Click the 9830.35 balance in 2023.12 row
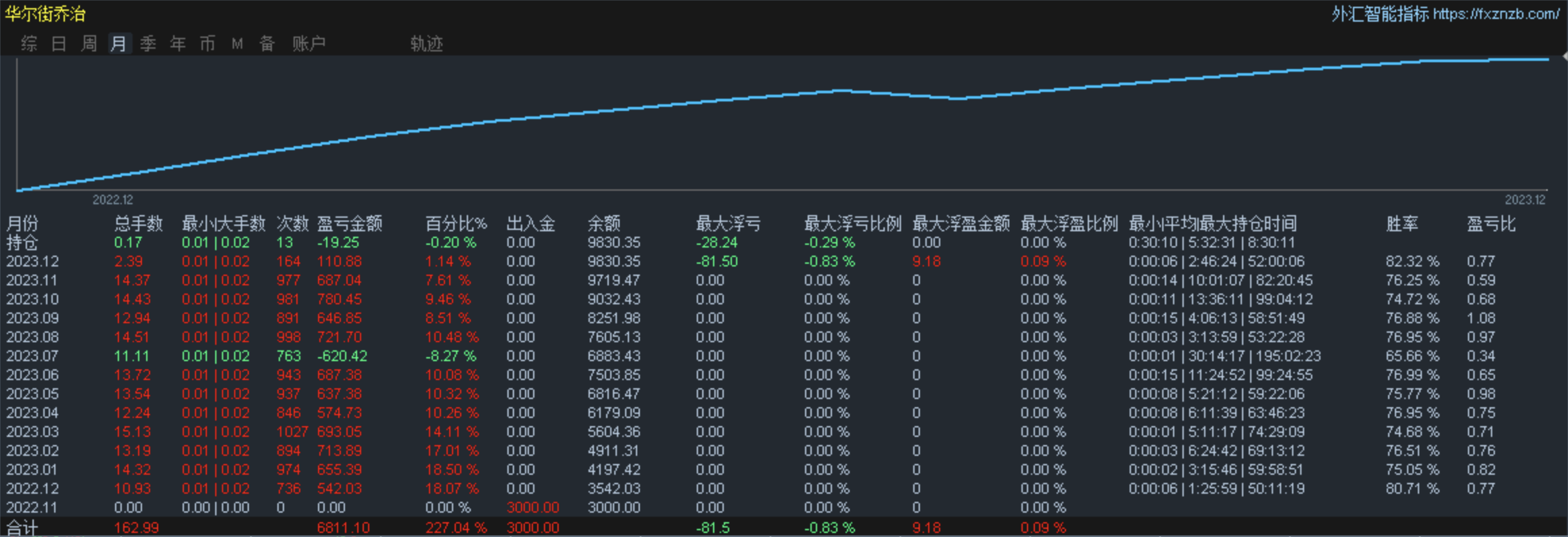 [x=614, y=261]
